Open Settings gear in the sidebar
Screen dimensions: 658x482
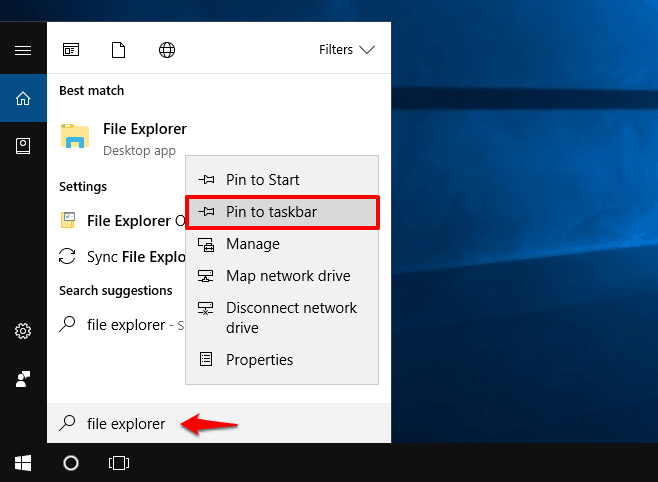(23, 331)
